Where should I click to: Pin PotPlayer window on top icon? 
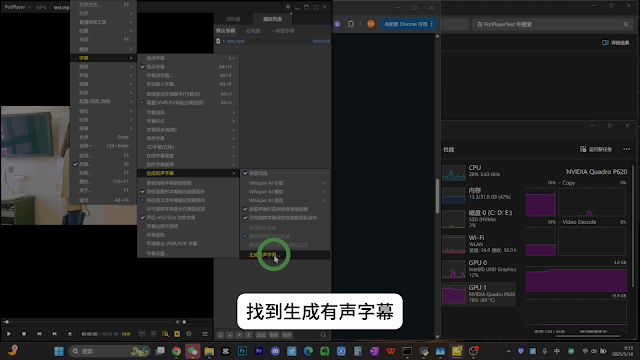[288, 7]
